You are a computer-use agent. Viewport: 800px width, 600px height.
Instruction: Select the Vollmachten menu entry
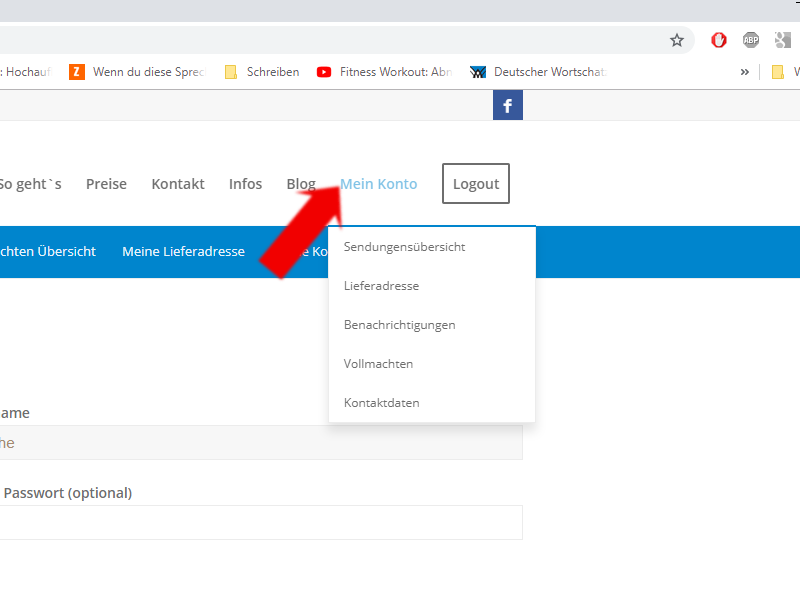pos(378,364)
